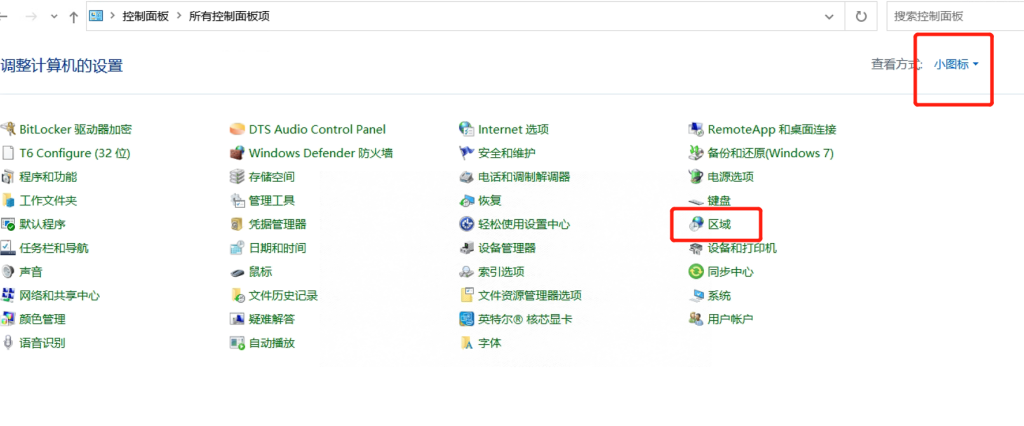Viewport: 1024px width, 426px height.
Task: Go up one level with up arrow
Action: [74, 16]
